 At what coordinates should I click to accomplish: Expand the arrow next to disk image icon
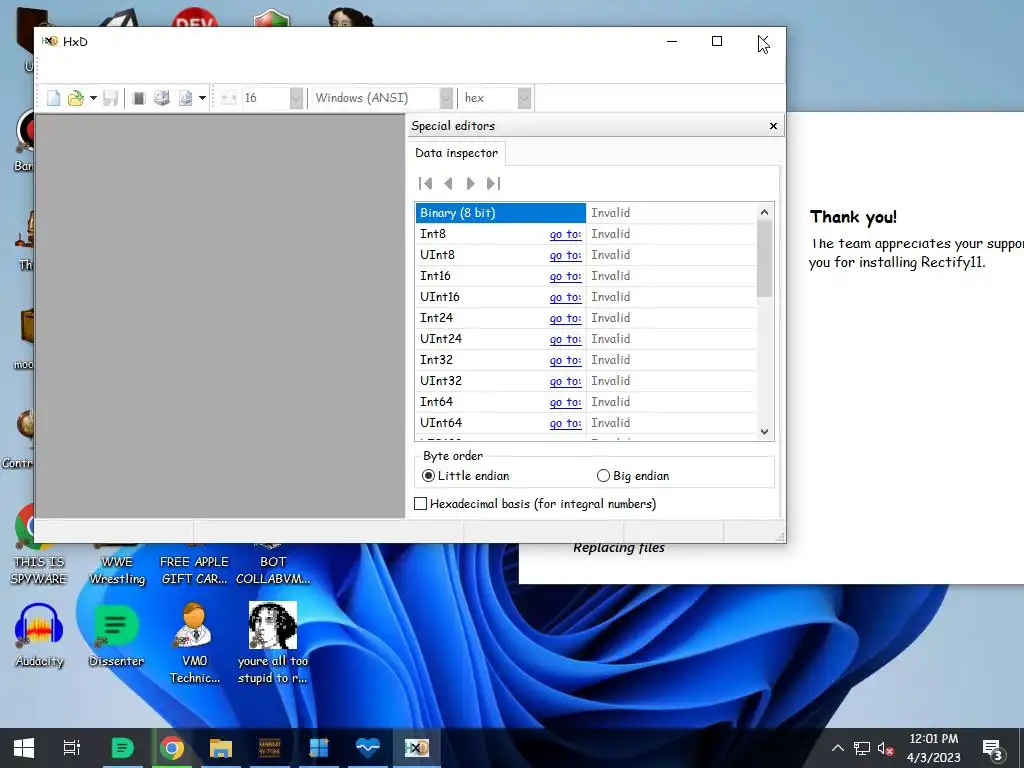(x=202, y=99)
